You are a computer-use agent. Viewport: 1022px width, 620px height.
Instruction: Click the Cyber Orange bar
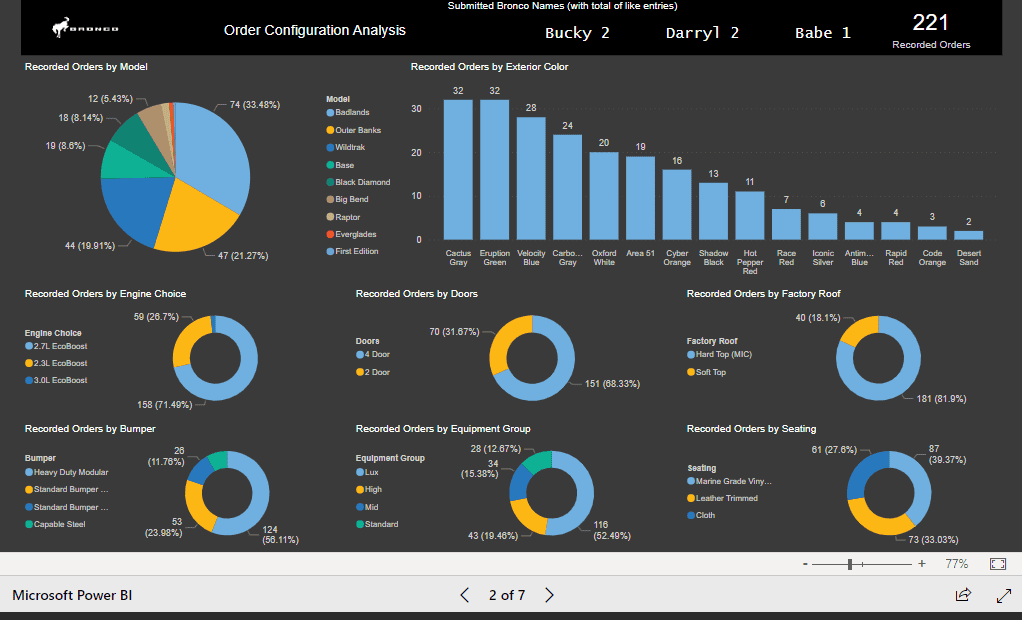point(677,204)
